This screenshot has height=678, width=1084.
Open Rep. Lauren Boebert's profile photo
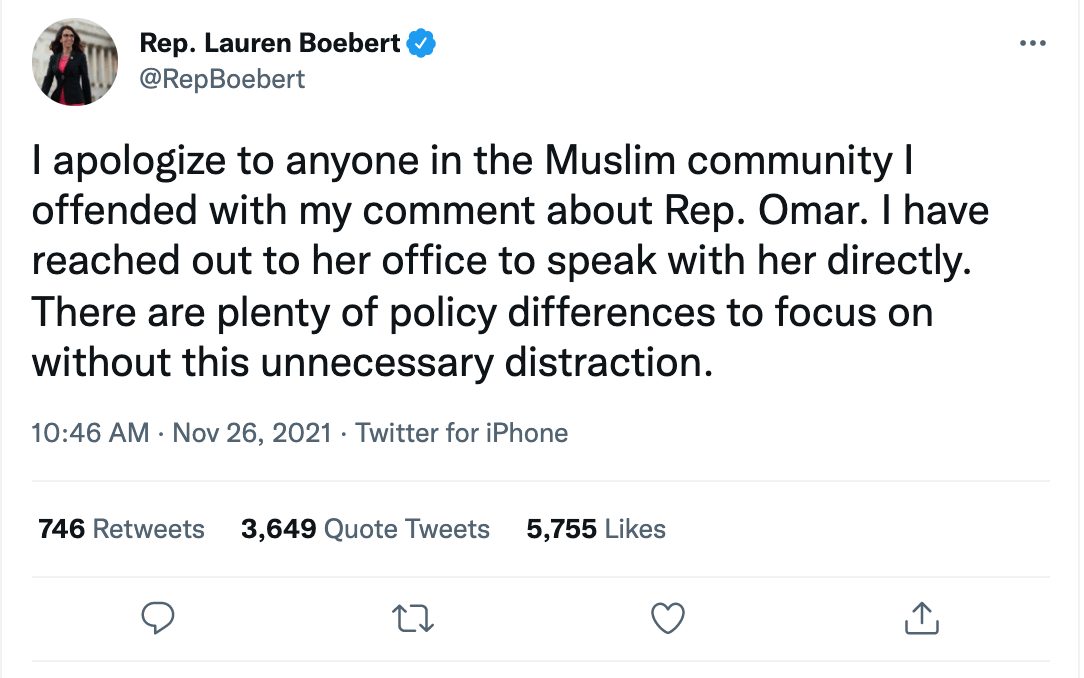75,62
